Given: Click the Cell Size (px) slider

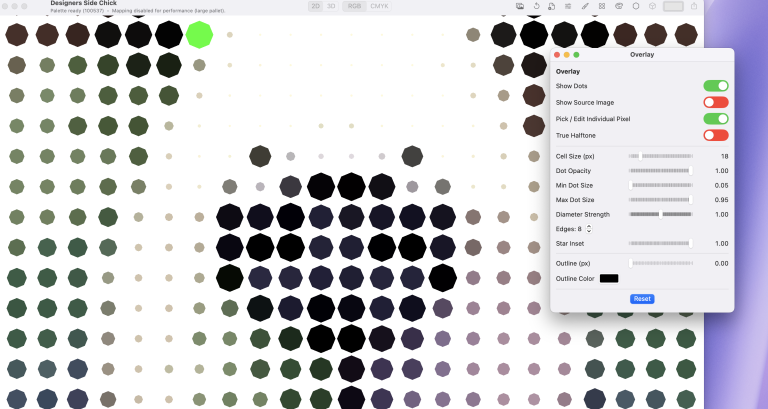Looking at the screenshot, I should 661,156.
